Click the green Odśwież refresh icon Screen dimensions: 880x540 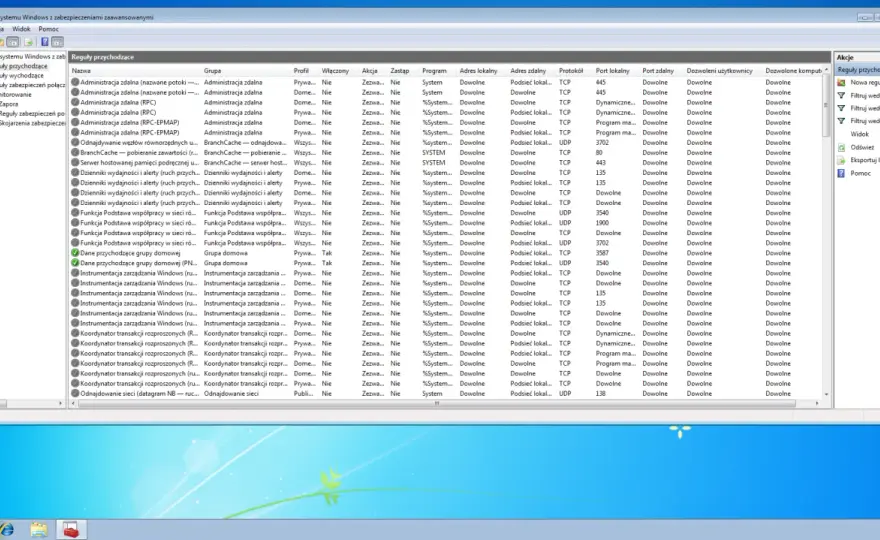pyautogui.click(x=841, y=148)
